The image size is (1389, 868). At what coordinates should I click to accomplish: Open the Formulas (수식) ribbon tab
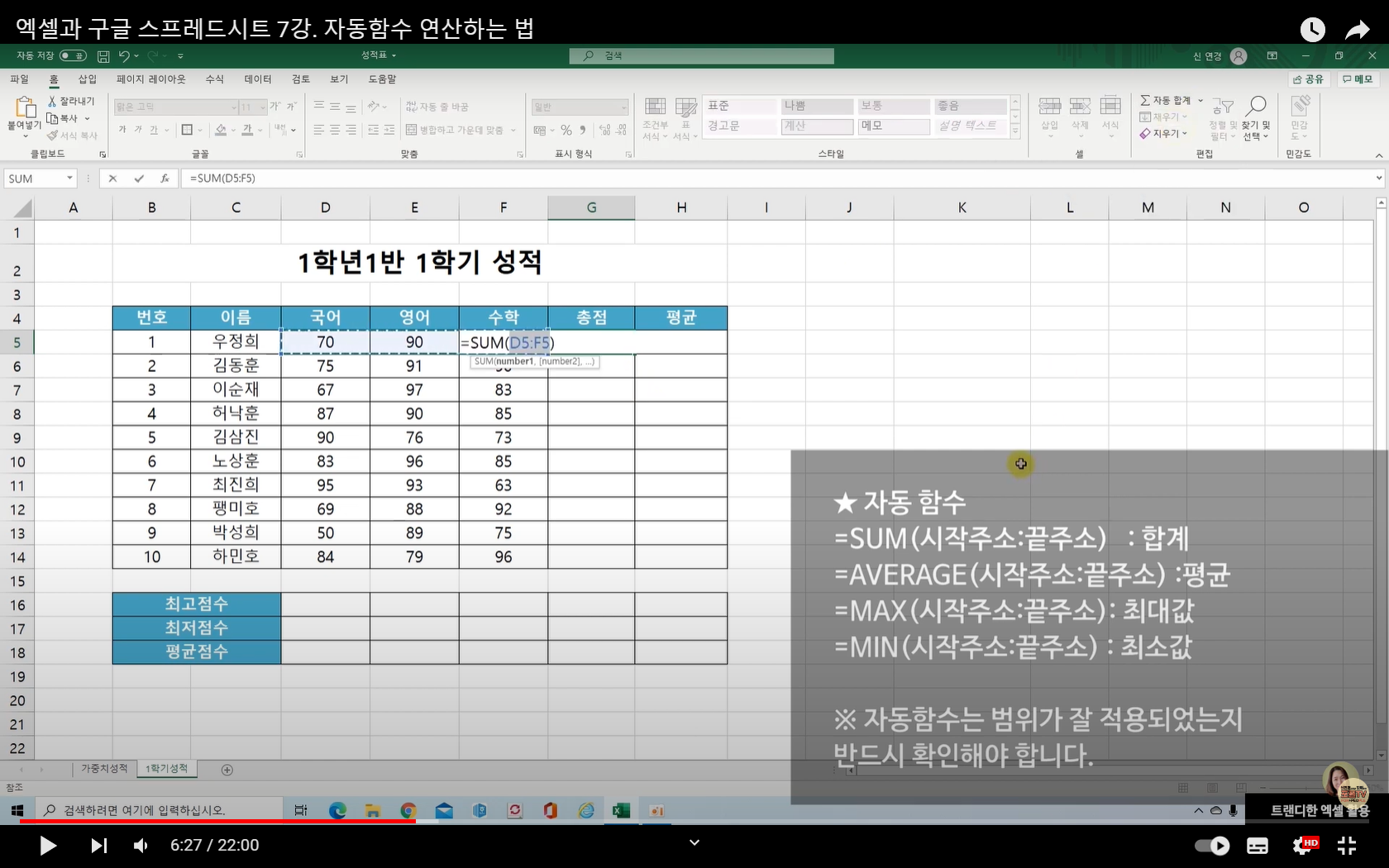point(215,79)
